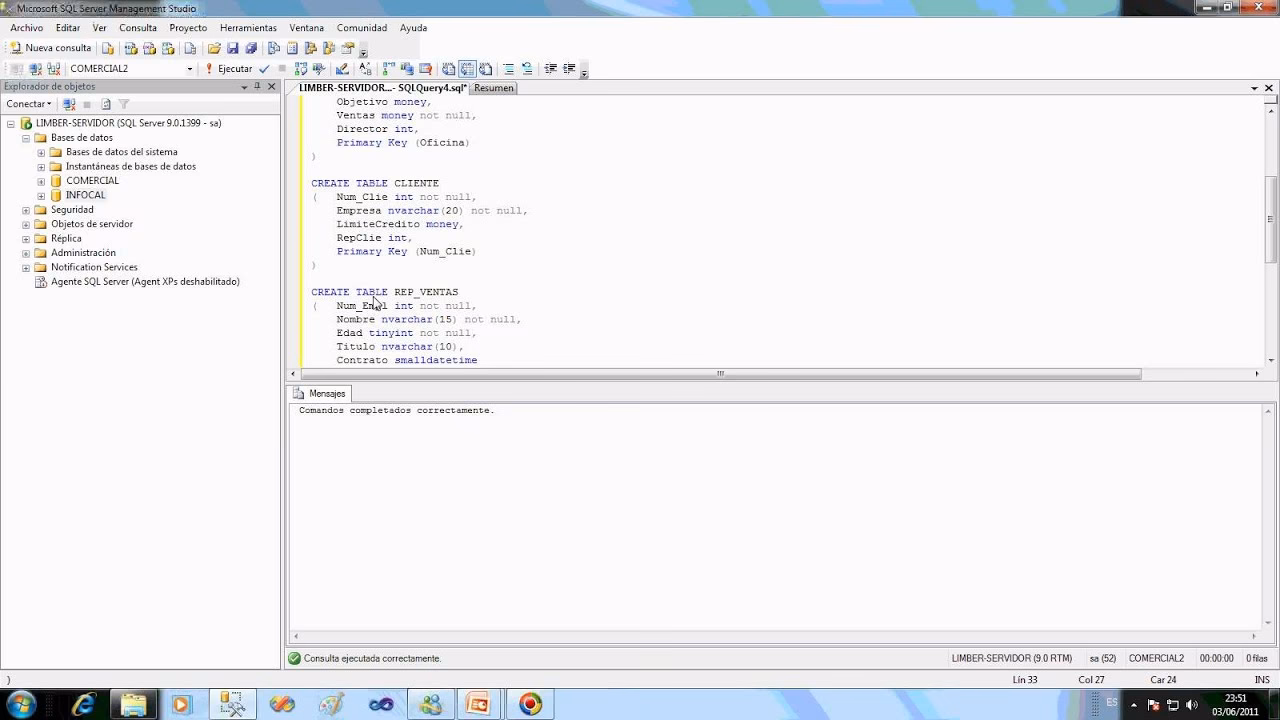Click the Ejecutar button

(x=229, y=69)
